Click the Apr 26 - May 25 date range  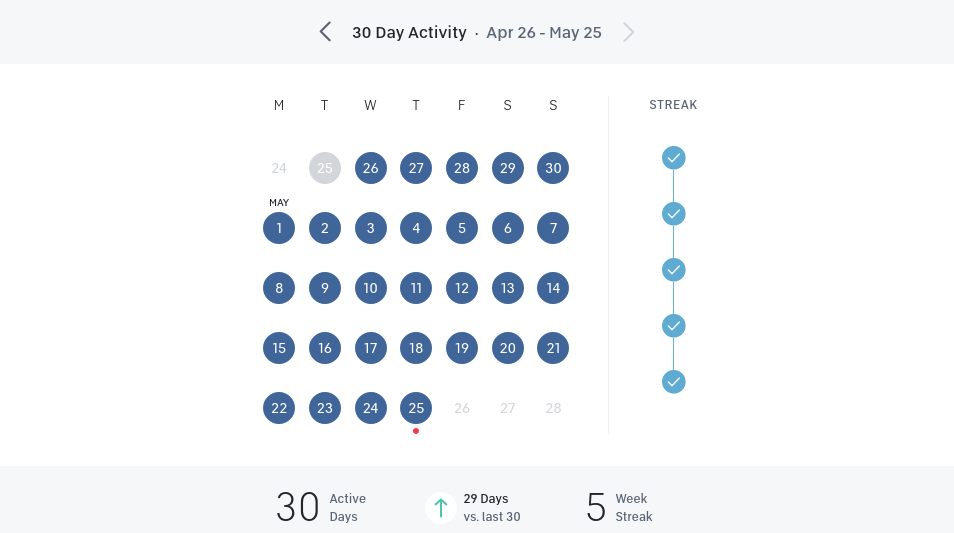544,32
